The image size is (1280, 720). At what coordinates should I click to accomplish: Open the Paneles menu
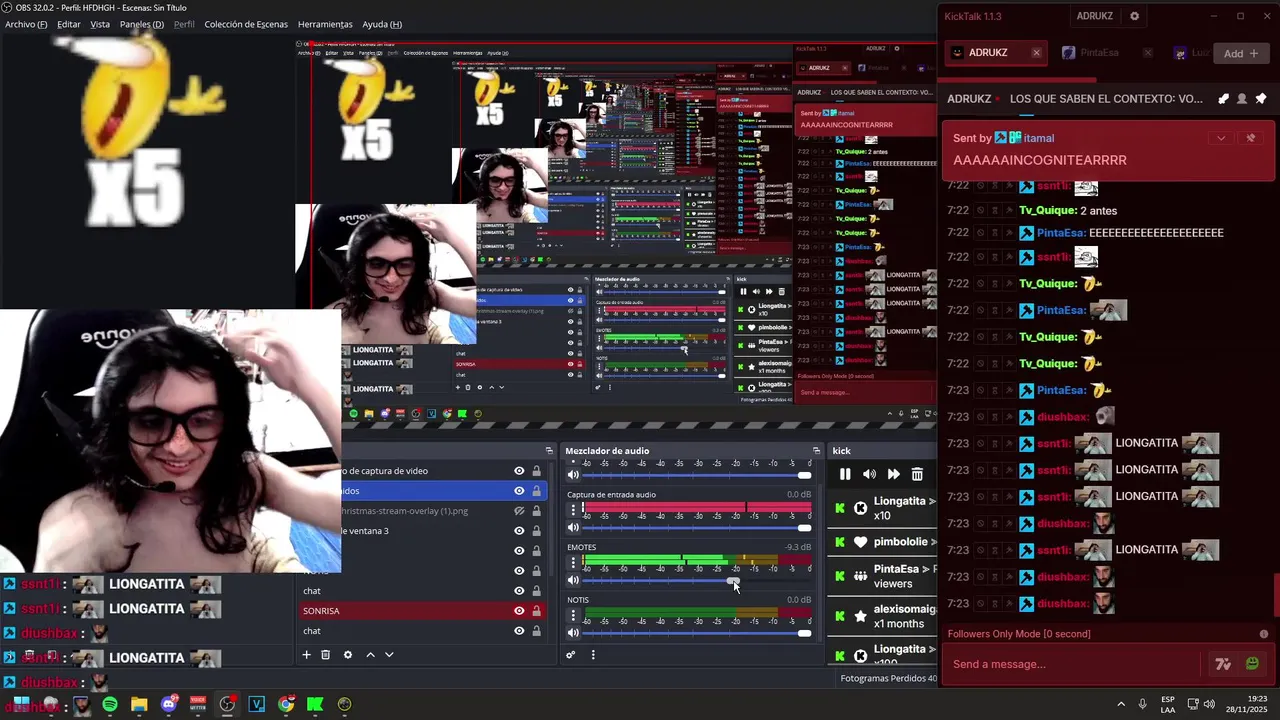(142, 24)
